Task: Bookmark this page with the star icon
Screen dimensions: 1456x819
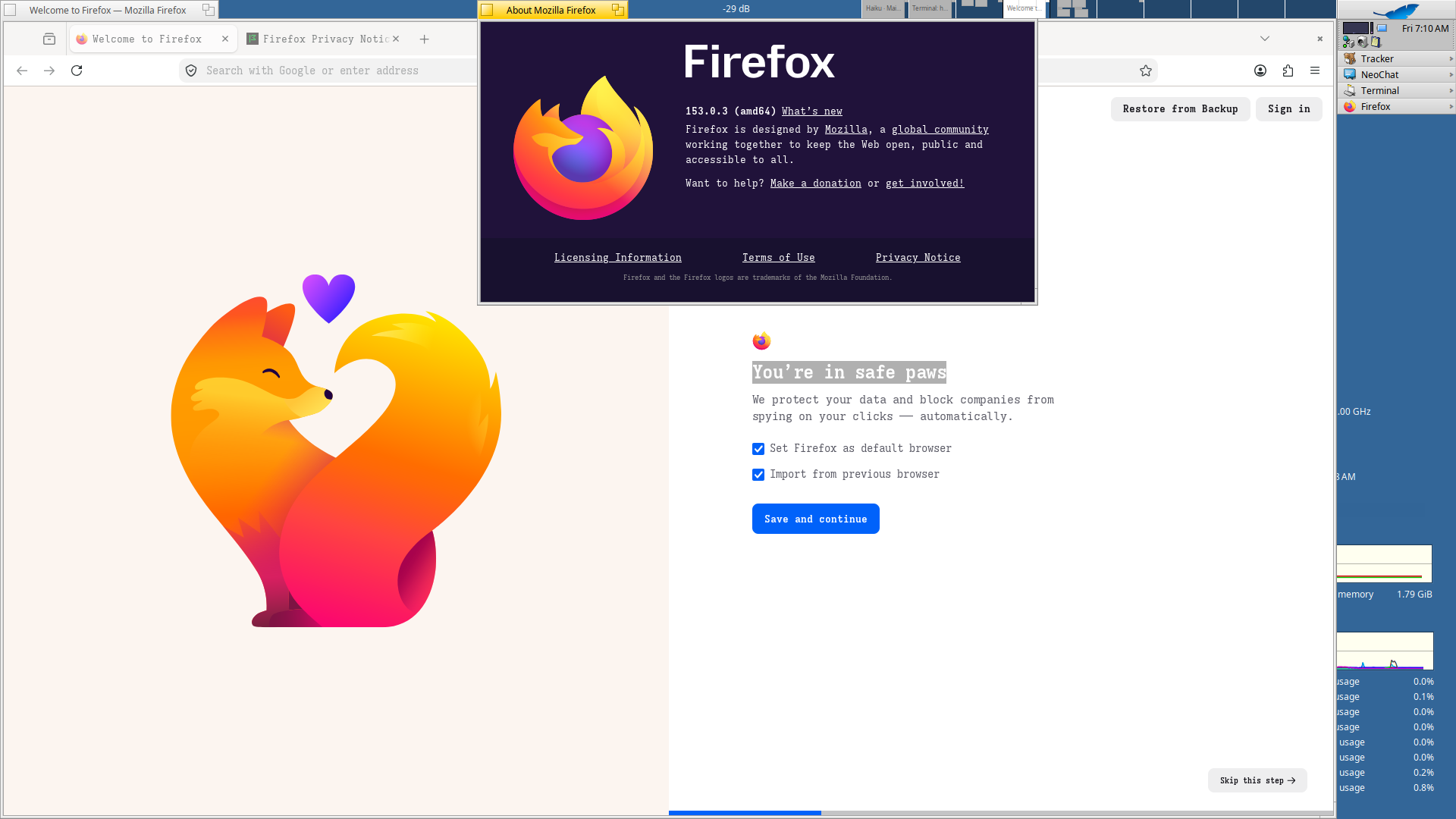Action: [x=1145, y=71]
